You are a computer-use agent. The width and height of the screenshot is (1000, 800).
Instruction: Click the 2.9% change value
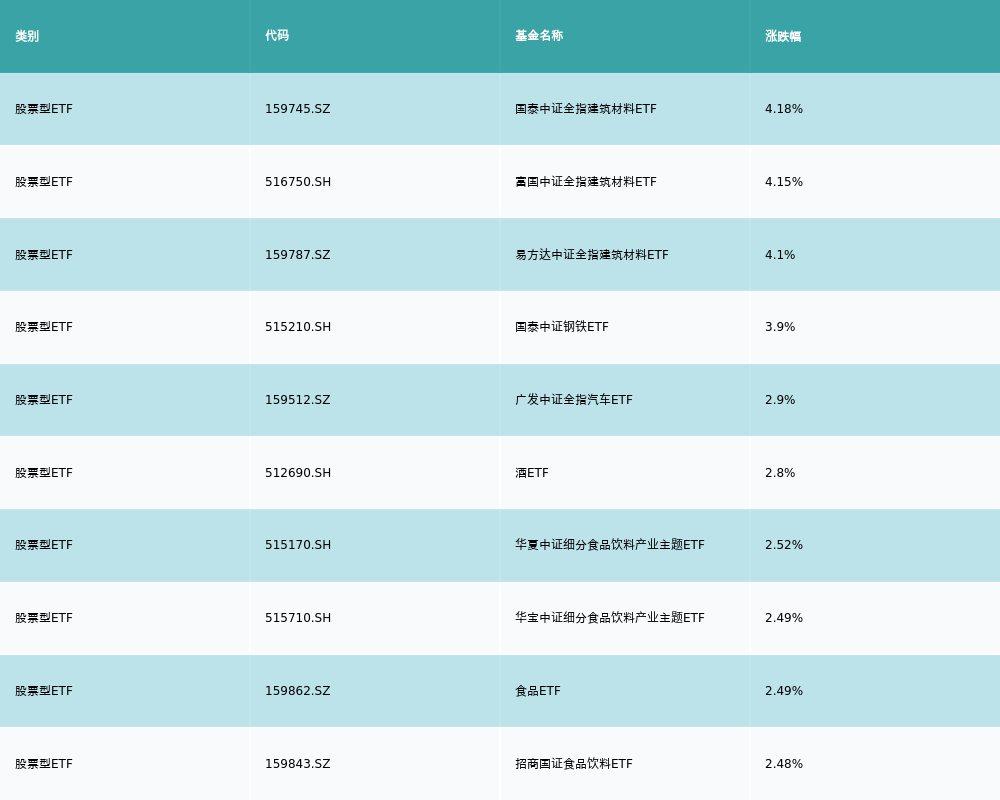[780, 400]
